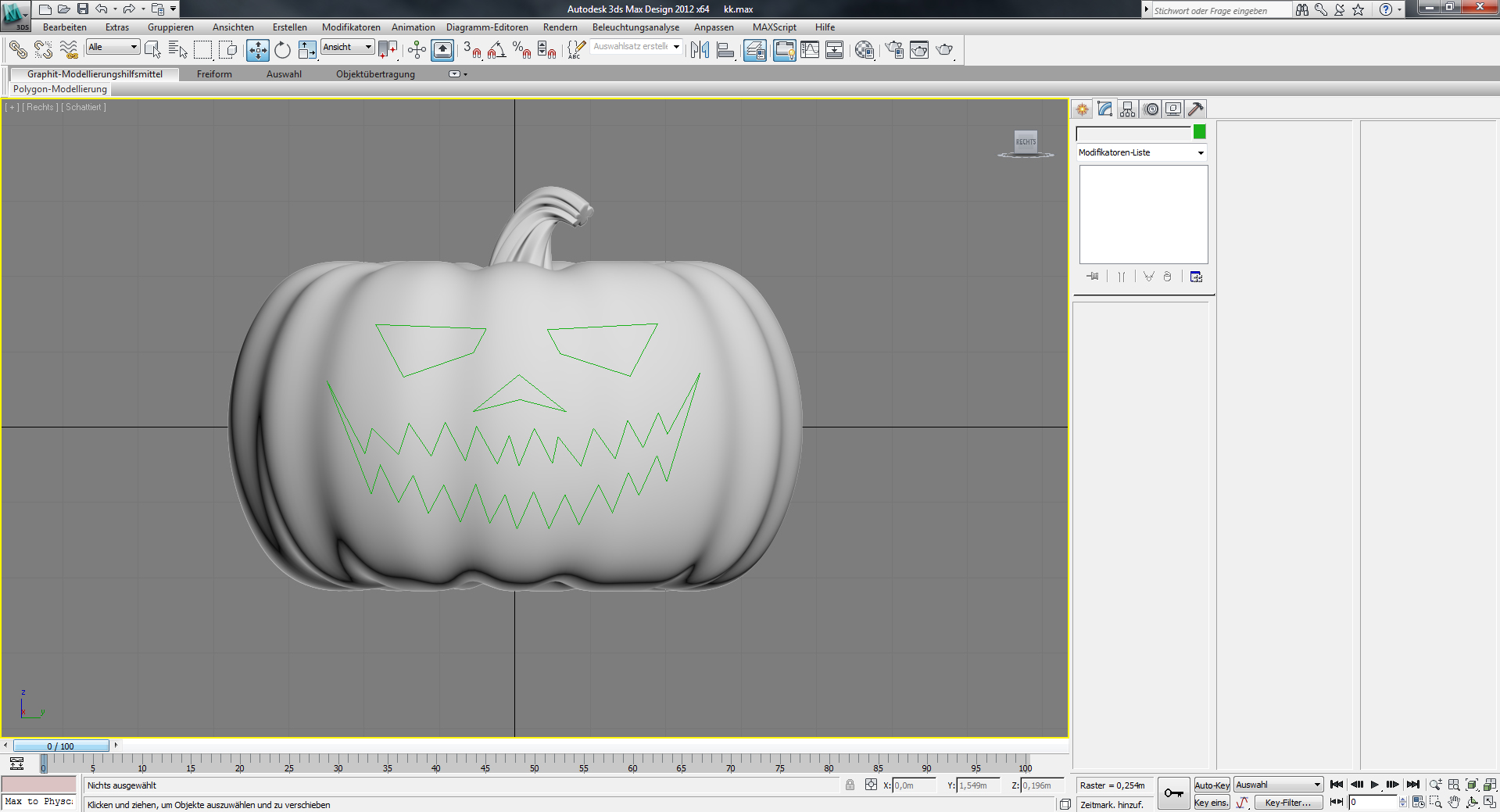Screen dimensions: 1500x812
Task: Click Select and Manipulate icon
Action: pyautogui.click(x=417, y=50)
